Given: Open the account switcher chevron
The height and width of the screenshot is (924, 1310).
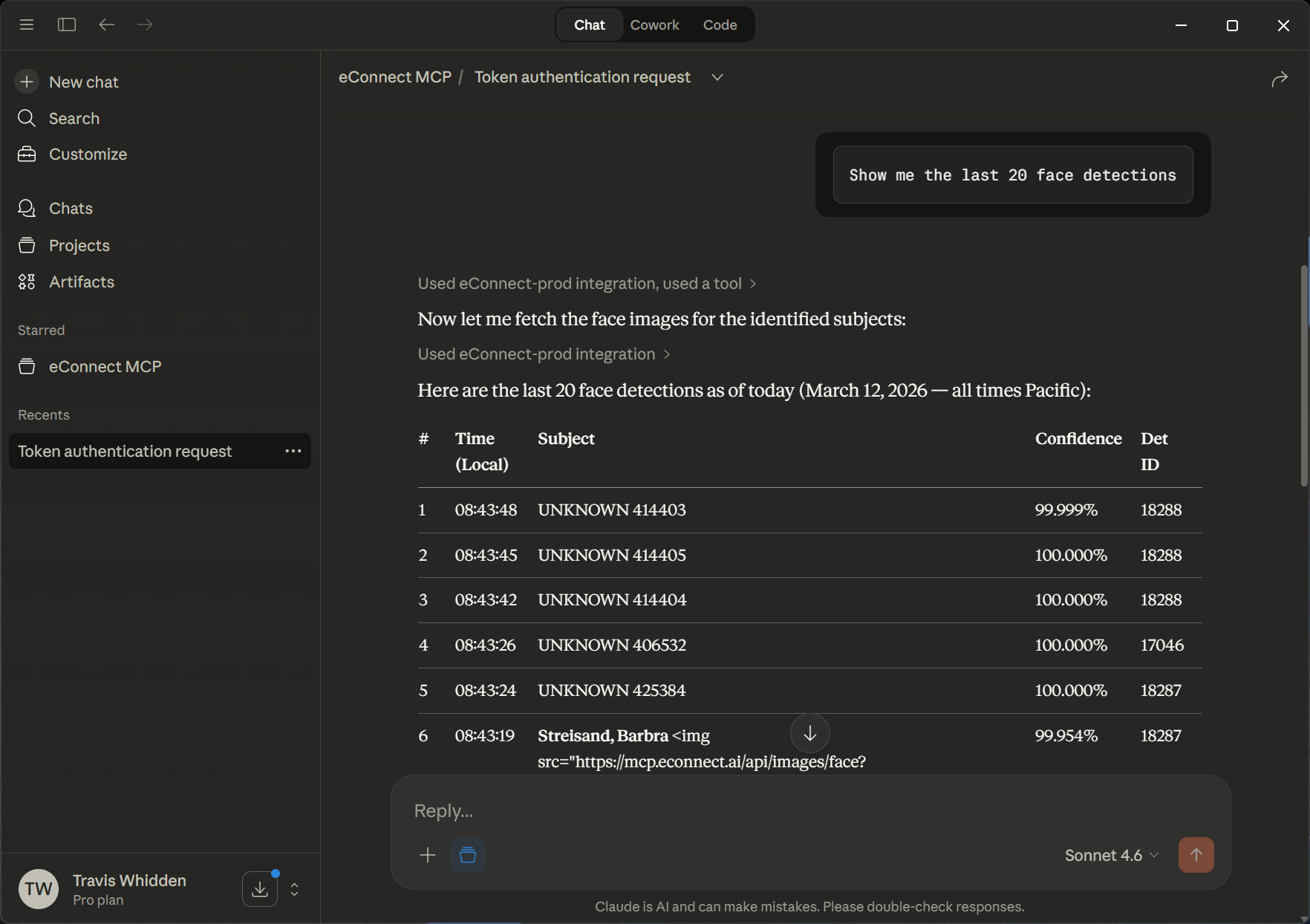Looking at the screenshot, I should tap(294, 889).
